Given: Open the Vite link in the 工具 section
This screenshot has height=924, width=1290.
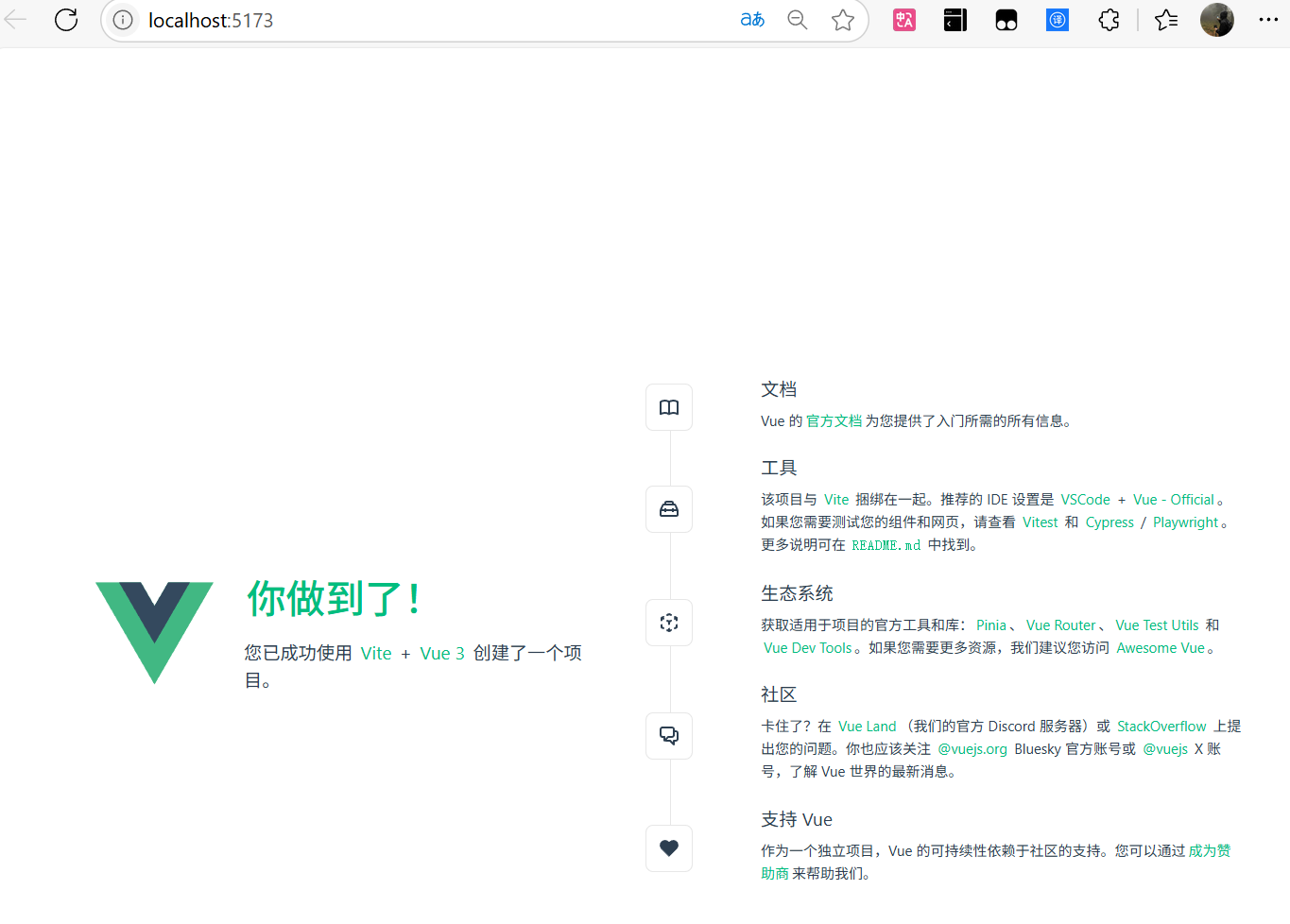Looking at the screenshot, I should pyautogui.click(x=836, y=500).
